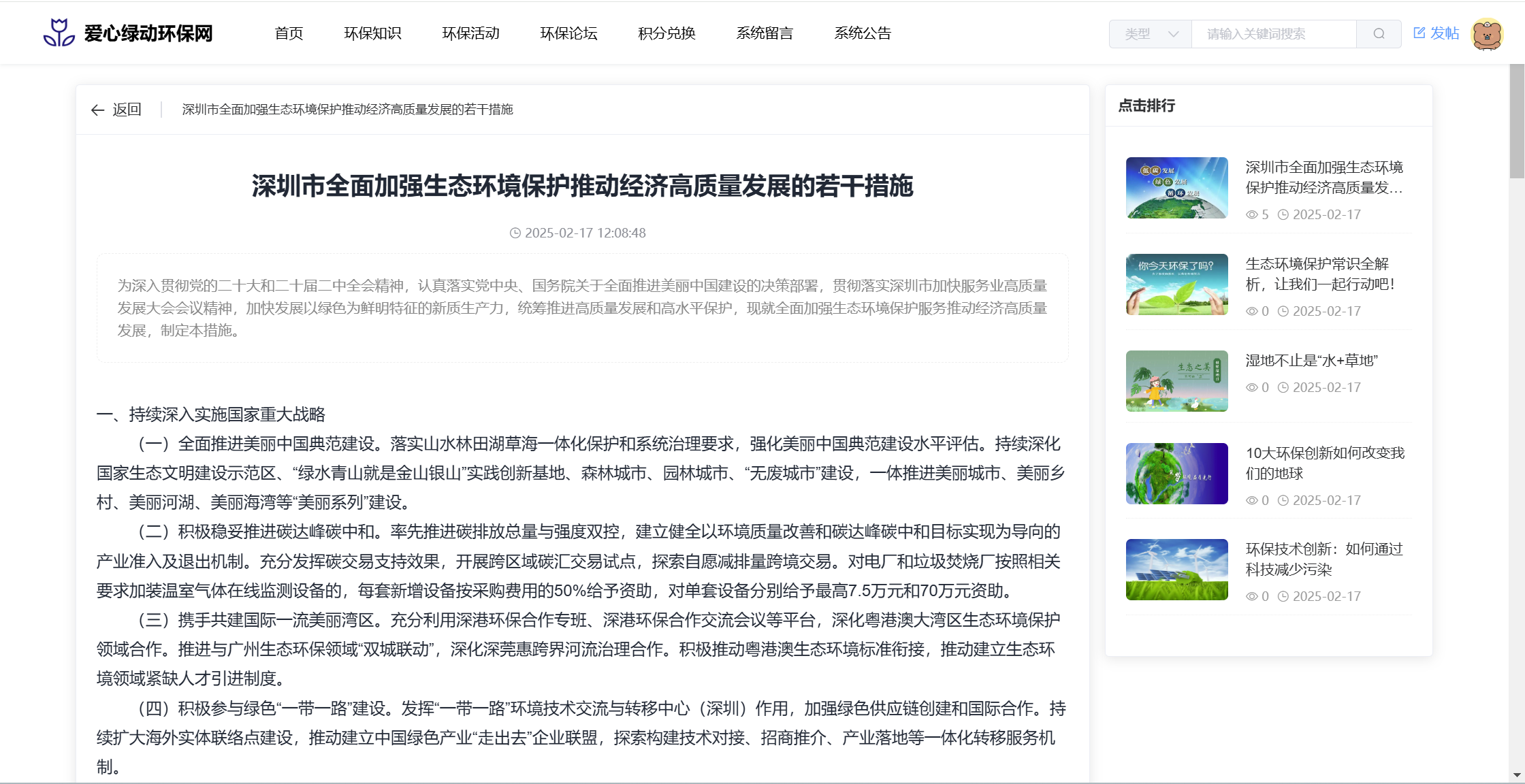
Task: Click the 系统公告 navigation link
Action: pyautogui.click(x=863, y=33)
